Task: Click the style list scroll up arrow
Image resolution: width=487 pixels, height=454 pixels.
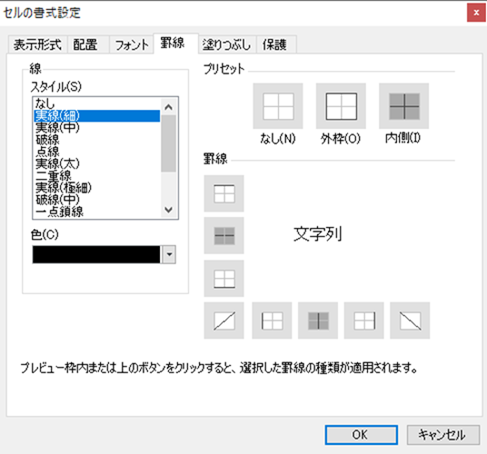Action: tap(169, 107)
